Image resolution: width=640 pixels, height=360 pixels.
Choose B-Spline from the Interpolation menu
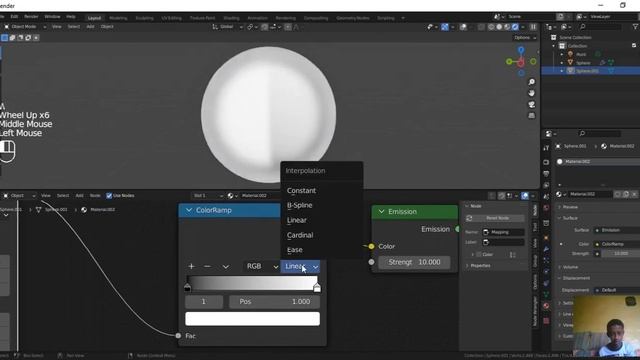pyautogui.click(x=322, y=205)
